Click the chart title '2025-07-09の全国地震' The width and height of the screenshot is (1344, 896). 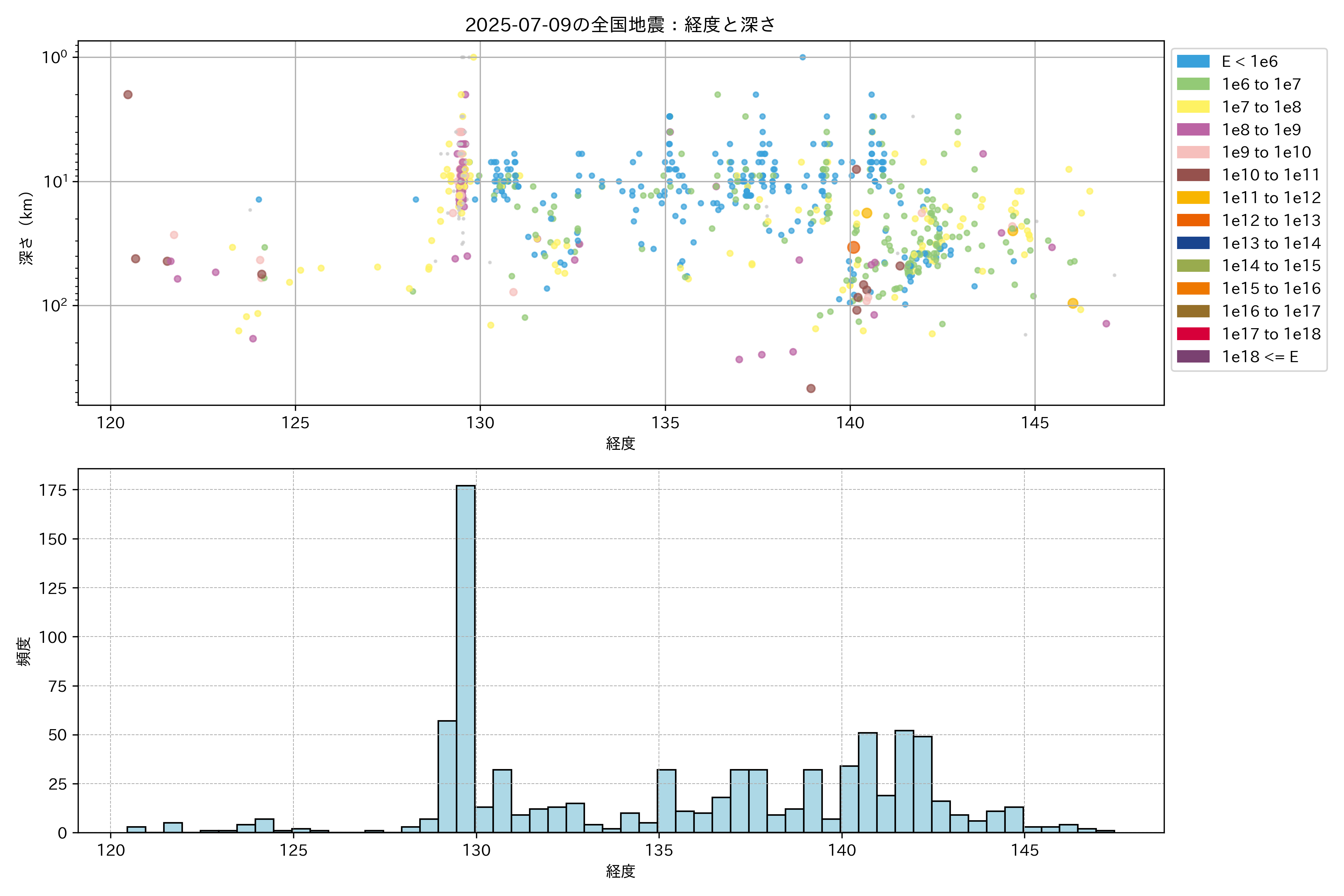coord(620,25)
